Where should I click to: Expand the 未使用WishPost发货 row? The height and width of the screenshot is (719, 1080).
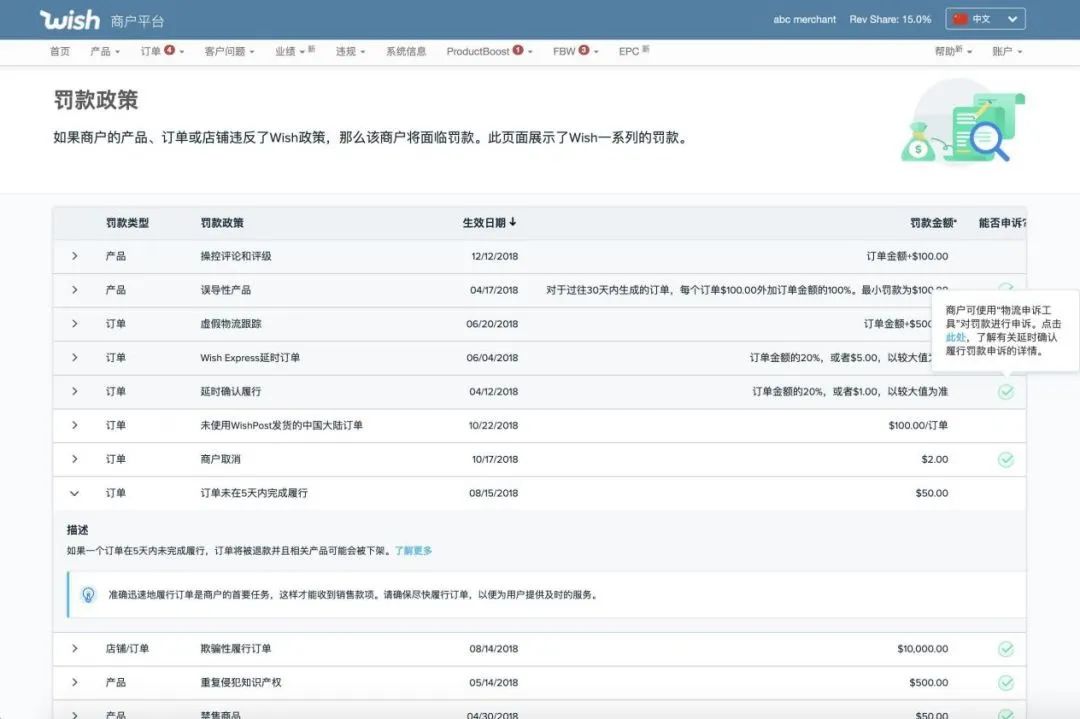74,425
